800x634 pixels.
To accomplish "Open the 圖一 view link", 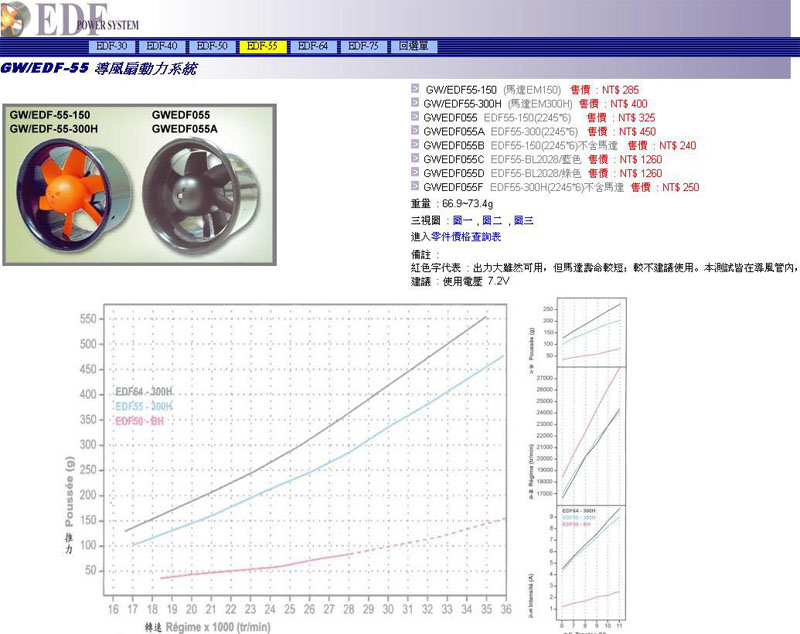I will [x=463, y=220].
